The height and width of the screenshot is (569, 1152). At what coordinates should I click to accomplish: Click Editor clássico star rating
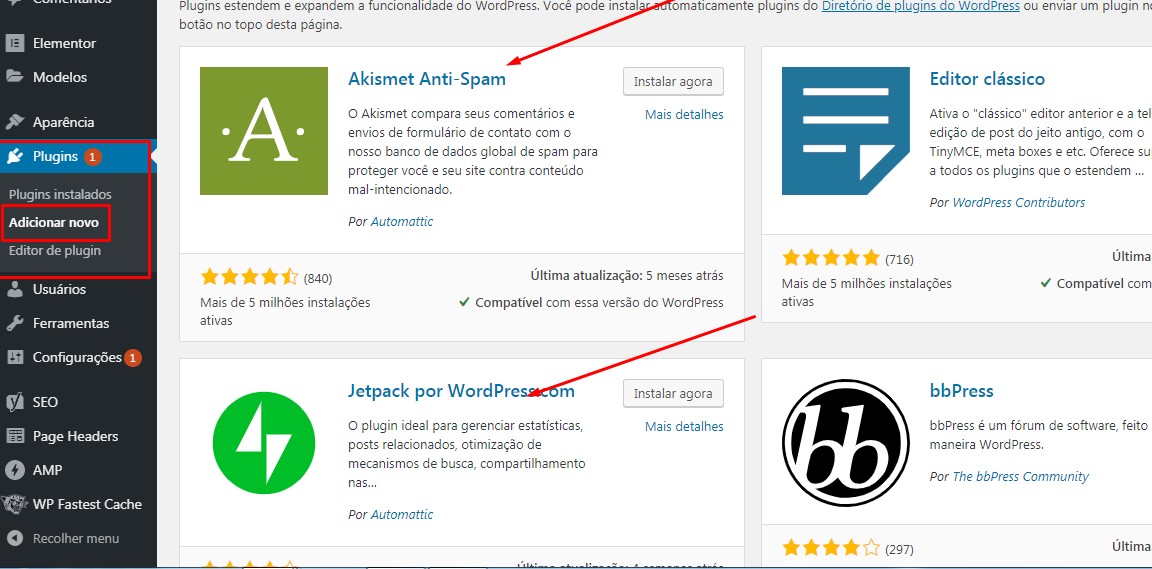(x=831, y=257)
